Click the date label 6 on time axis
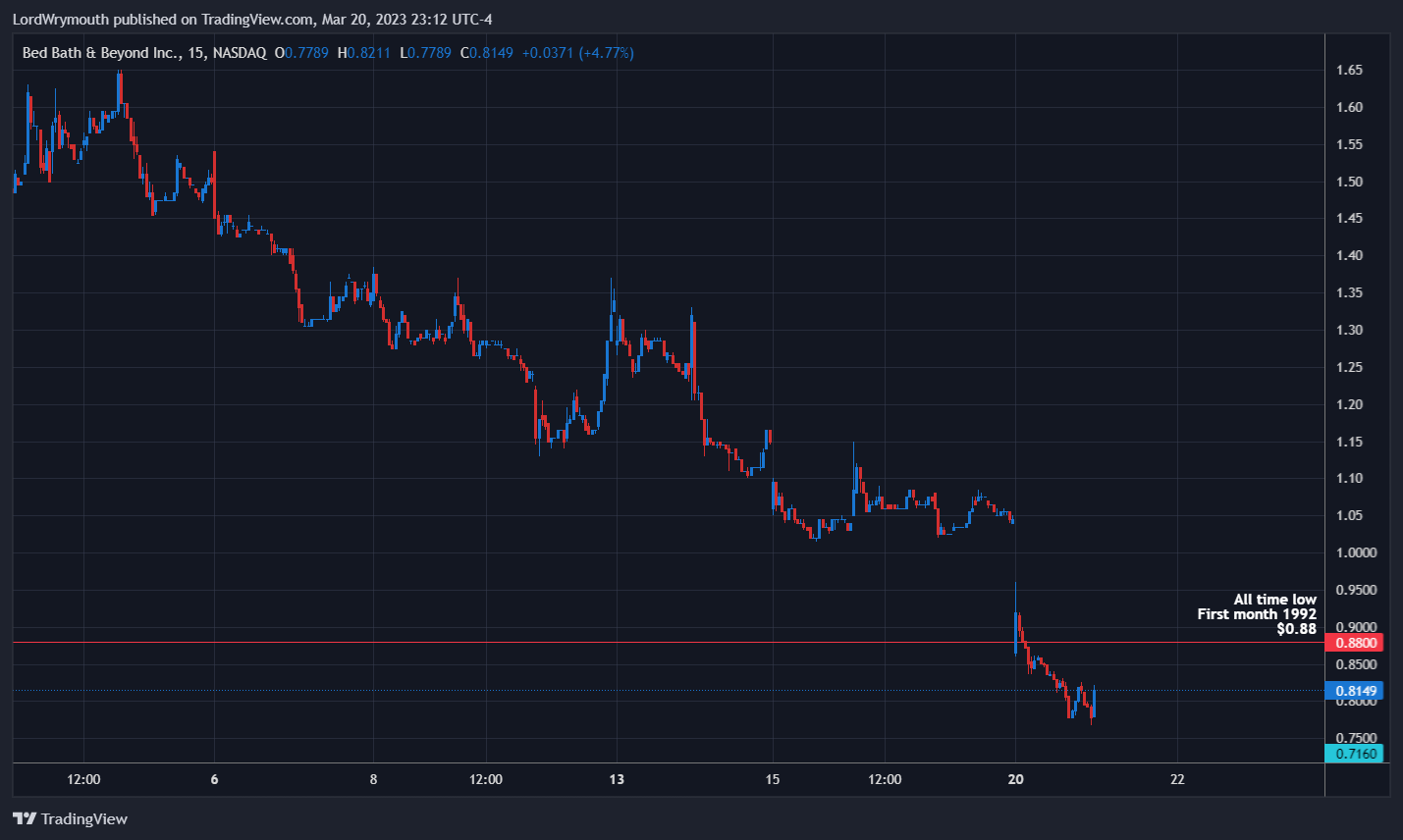Viewport: 1403px width, 840px height. tap(214, 779)
